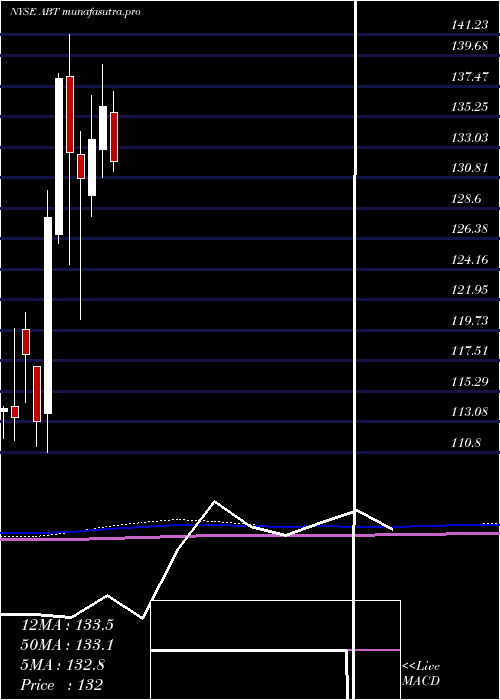Click the 130.81 price level label
The image size is (500, 700).
tap(470, 168)
